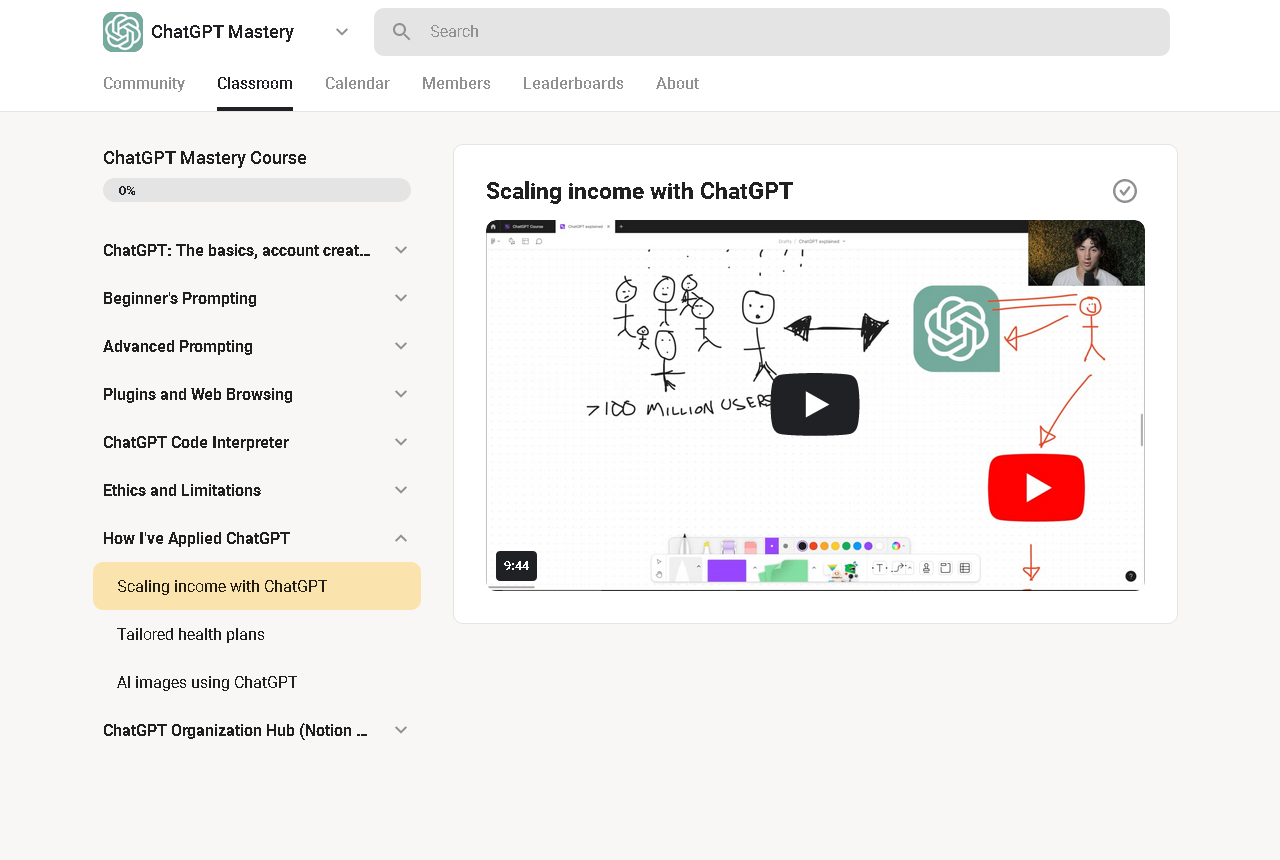Expand ChatGPT Code Interpreter section
This screenshot has width=1280, height=860.
pos(401,442)
